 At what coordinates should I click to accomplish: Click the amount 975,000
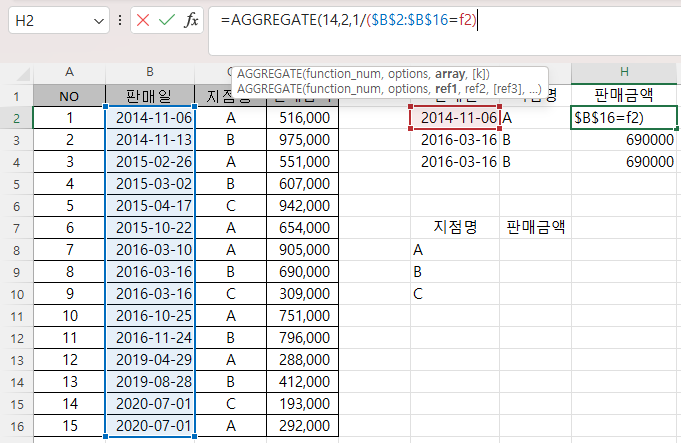click(x=302, y=140)
